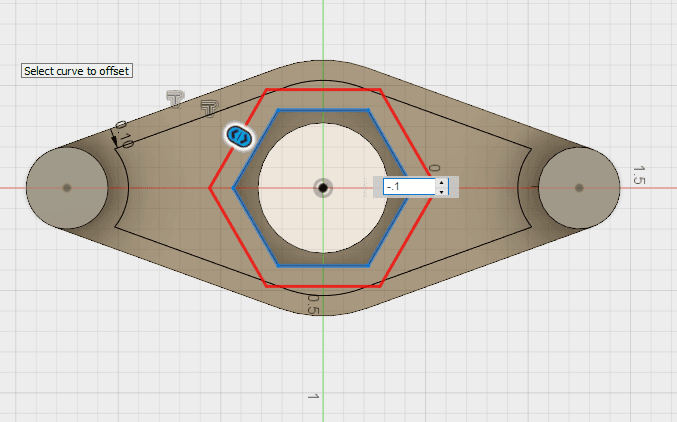
Task: Decrease offset value with down stepper arrow
Action: 441,191
